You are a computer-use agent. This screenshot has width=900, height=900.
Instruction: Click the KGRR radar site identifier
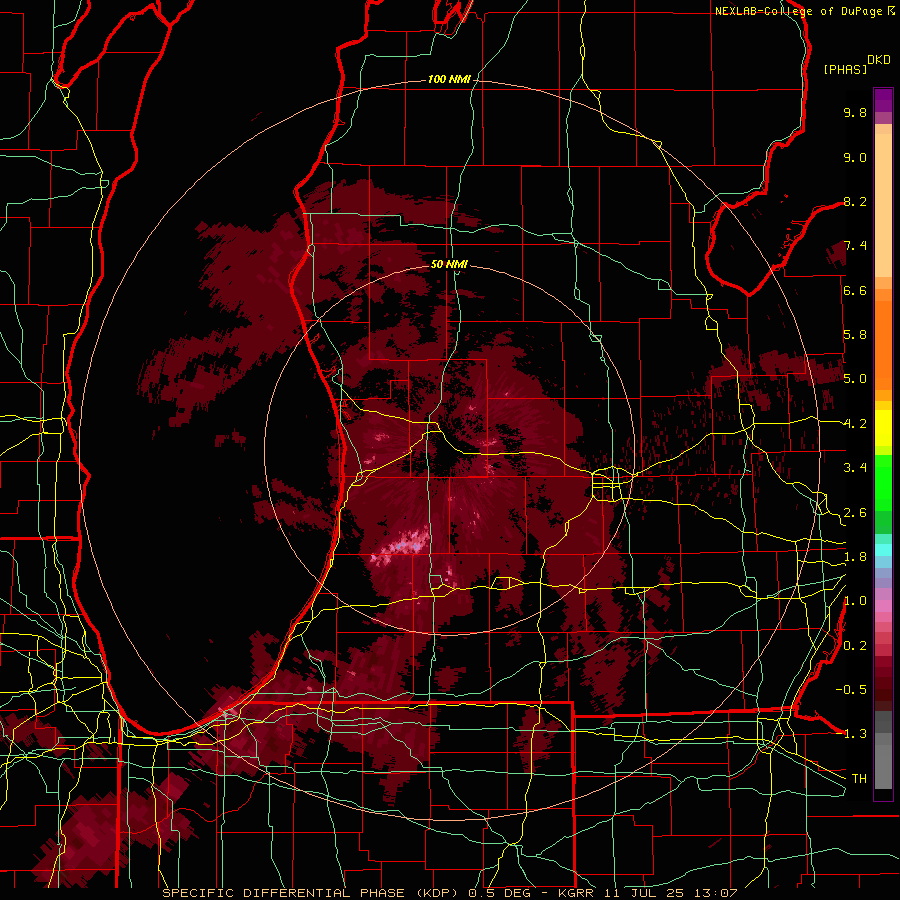577,893
